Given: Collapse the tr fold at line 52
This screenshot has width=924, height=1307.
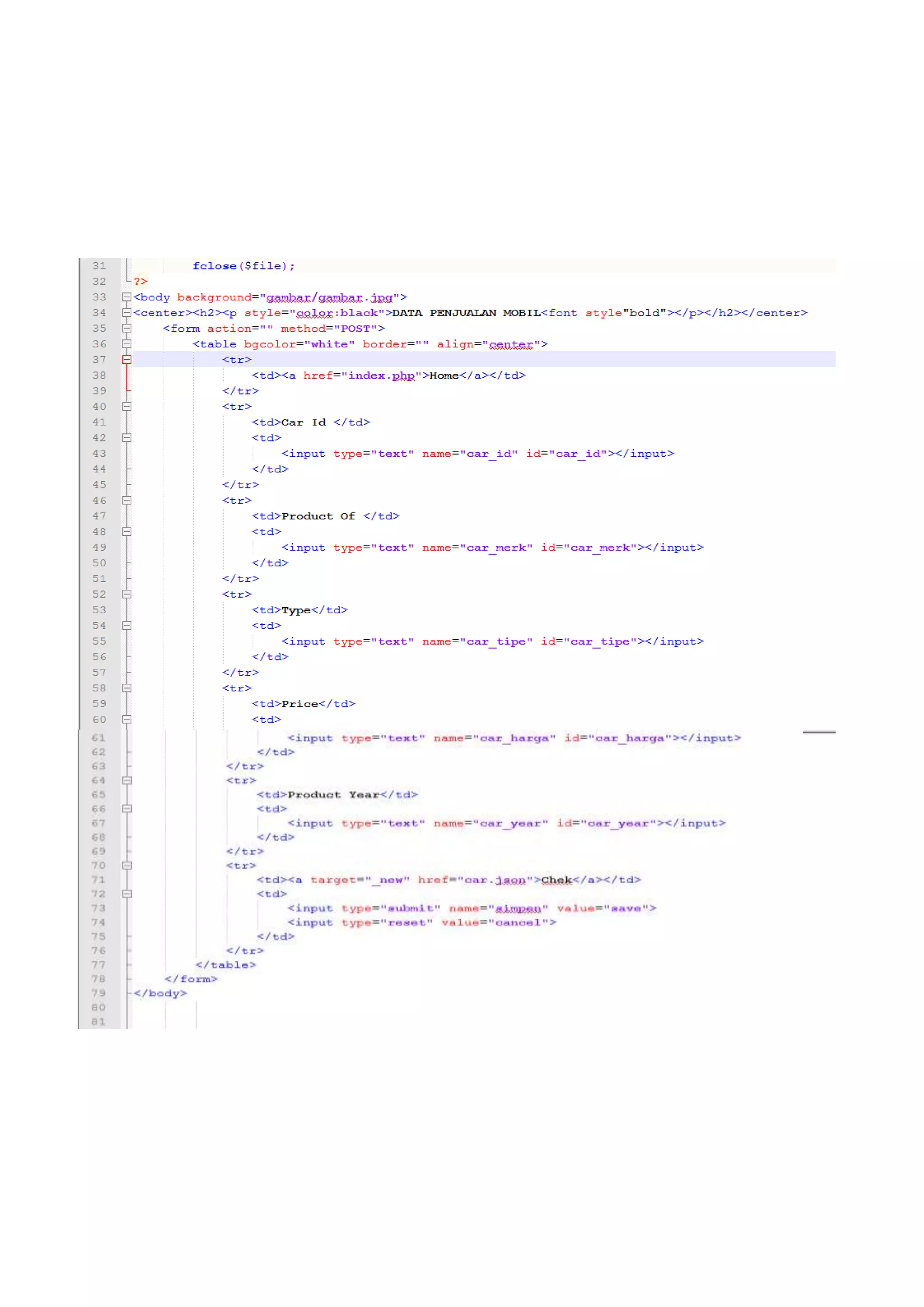Looking at the screenshot, I should (x=127, y=594).
